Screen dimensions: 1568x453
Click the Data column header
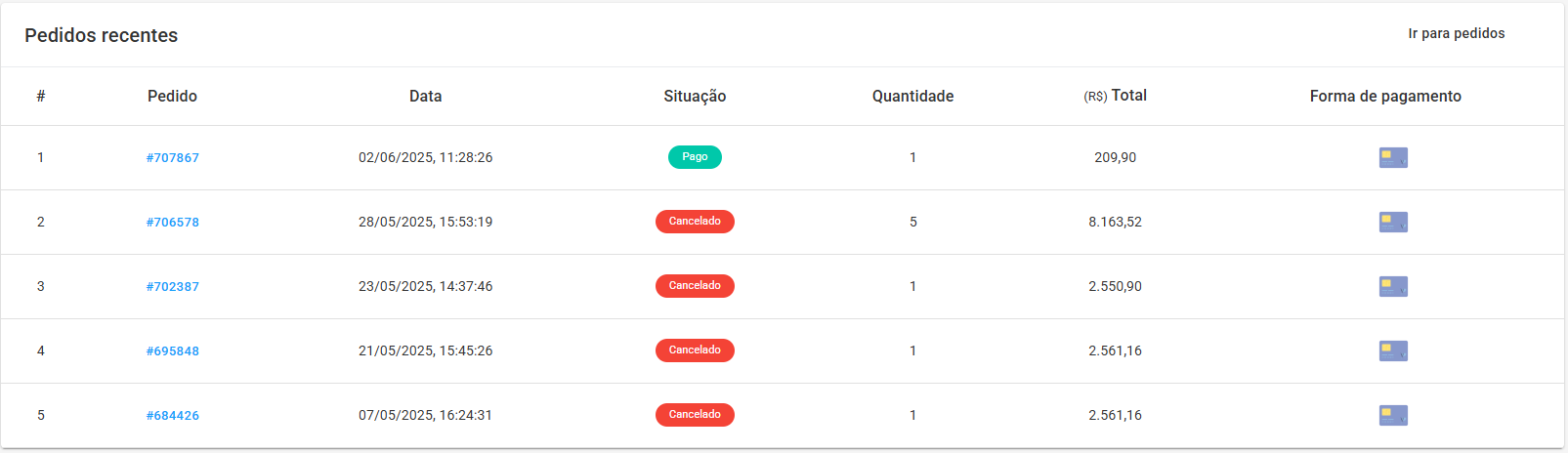426,96
